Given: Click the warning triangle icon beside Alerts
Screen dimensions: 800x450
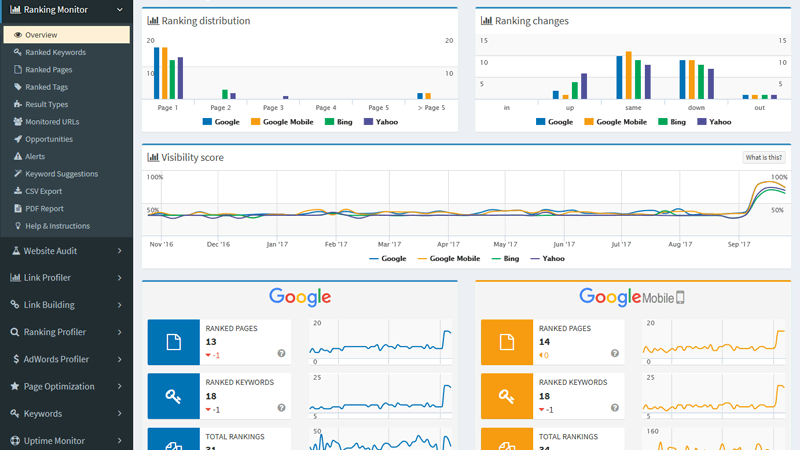Looking at the screenshot, I should 18,156.
